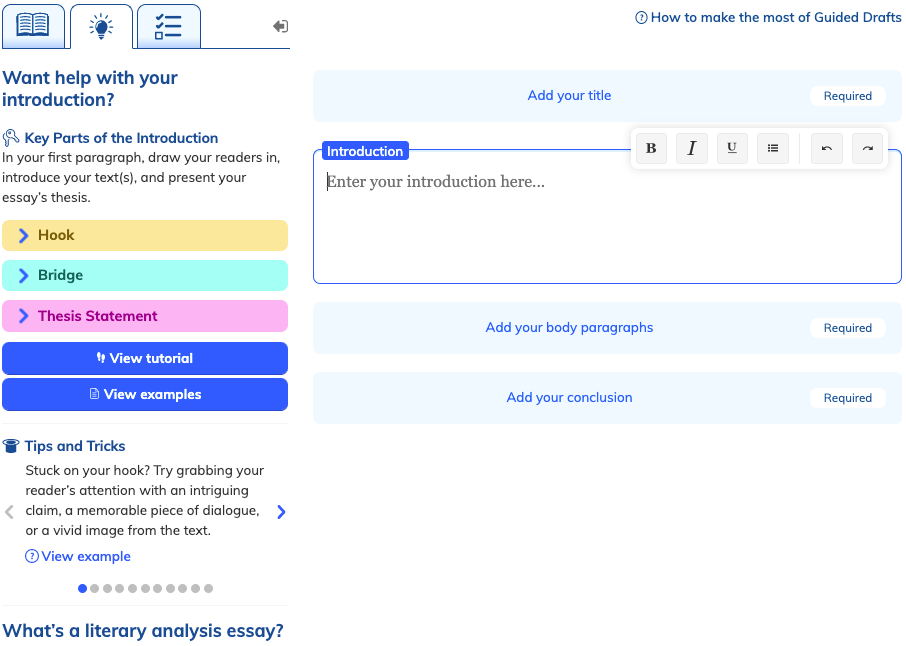The width and height of the screenshot is (906, 646).
Task: Open View examples
Action: click(x=145, y=395)
